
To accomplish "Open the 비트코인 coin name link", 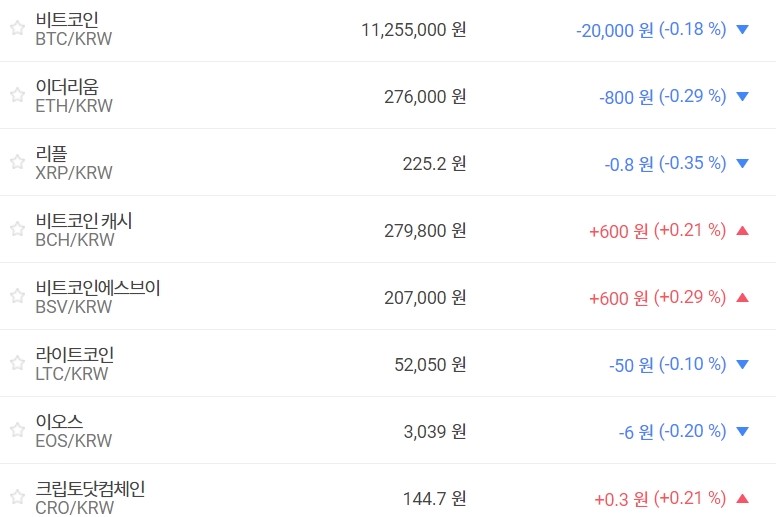I will click(67, 20).
